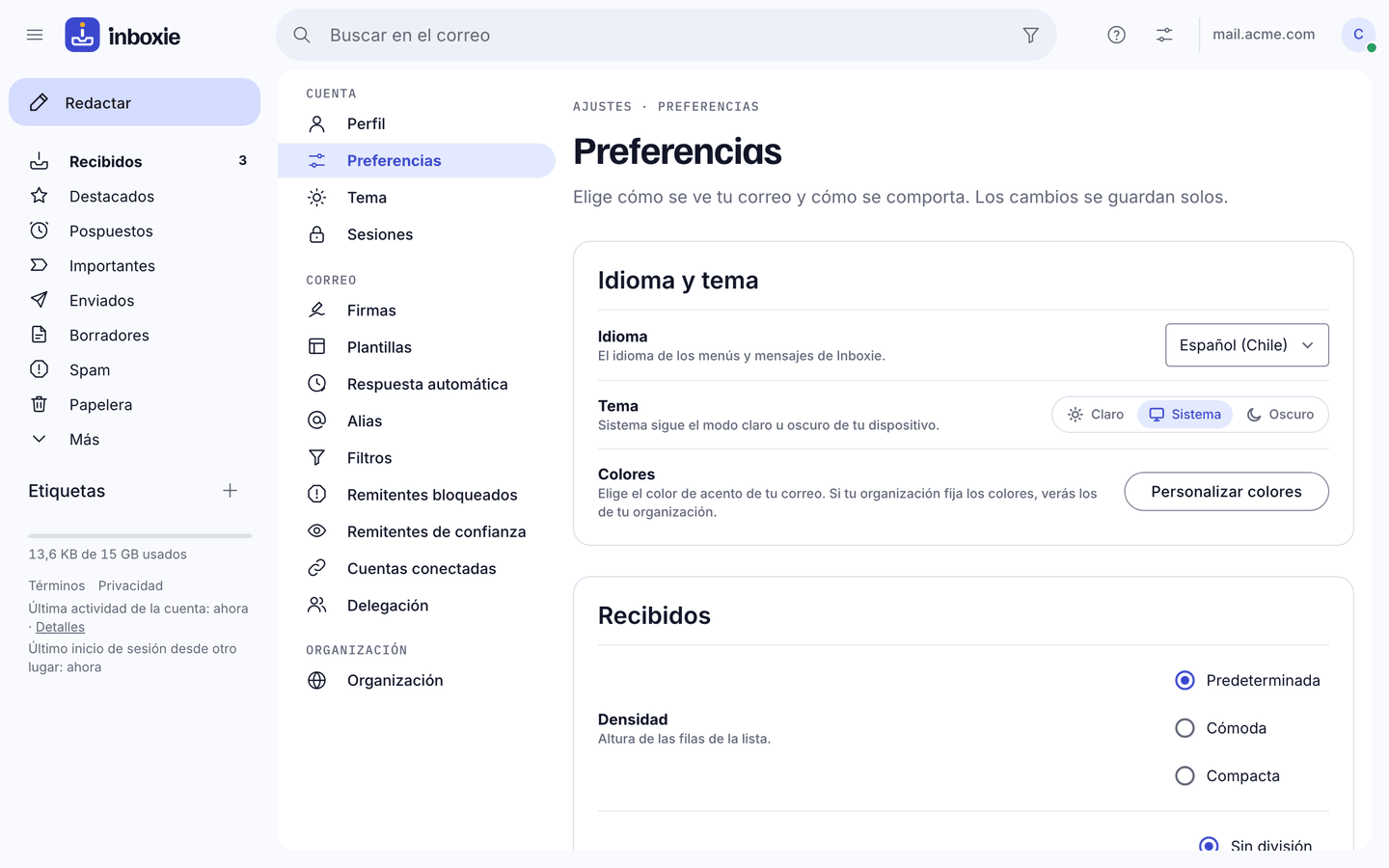Screen dimensions: 1389x868
Task: Click the Borradores document icon
Action: point(40,335)
